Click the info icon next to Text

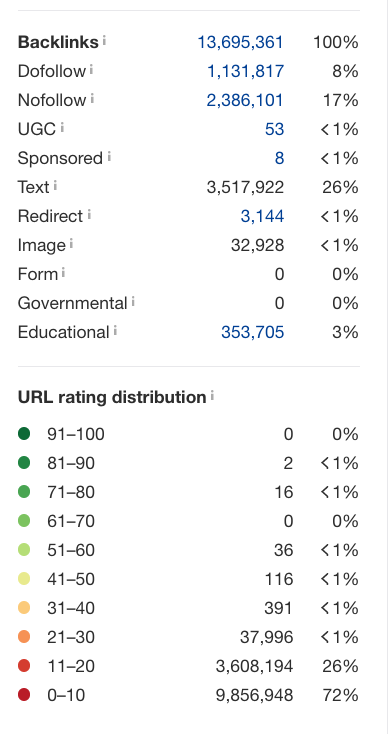pos(55,185)
